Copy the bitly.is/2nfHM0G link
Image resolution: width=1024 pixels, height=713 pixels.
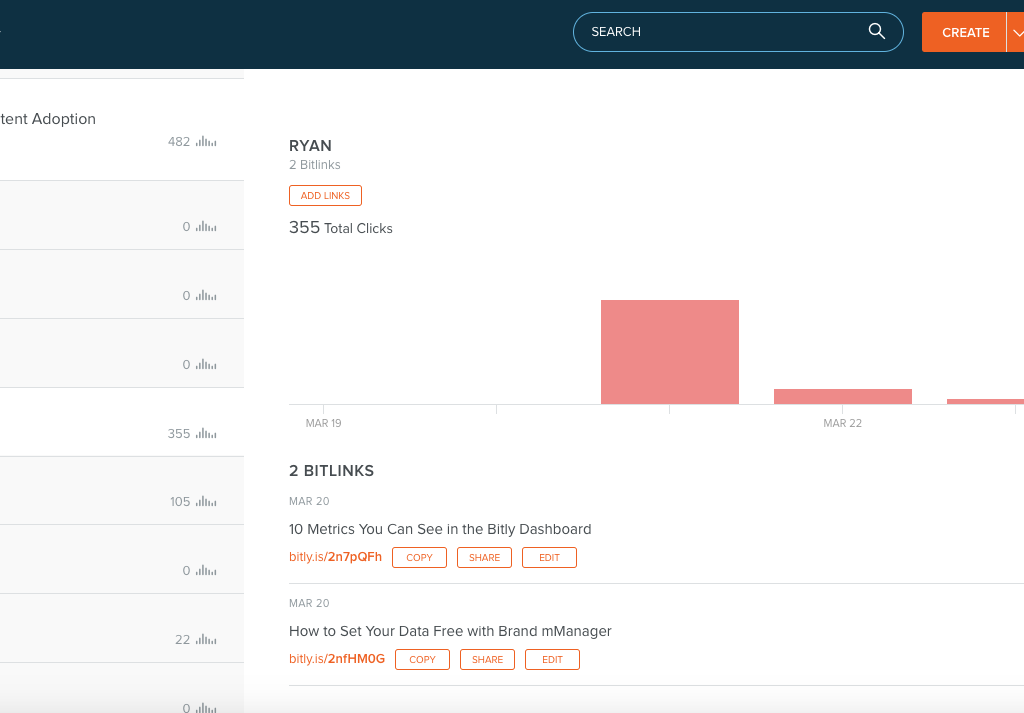tap(423, 659)
